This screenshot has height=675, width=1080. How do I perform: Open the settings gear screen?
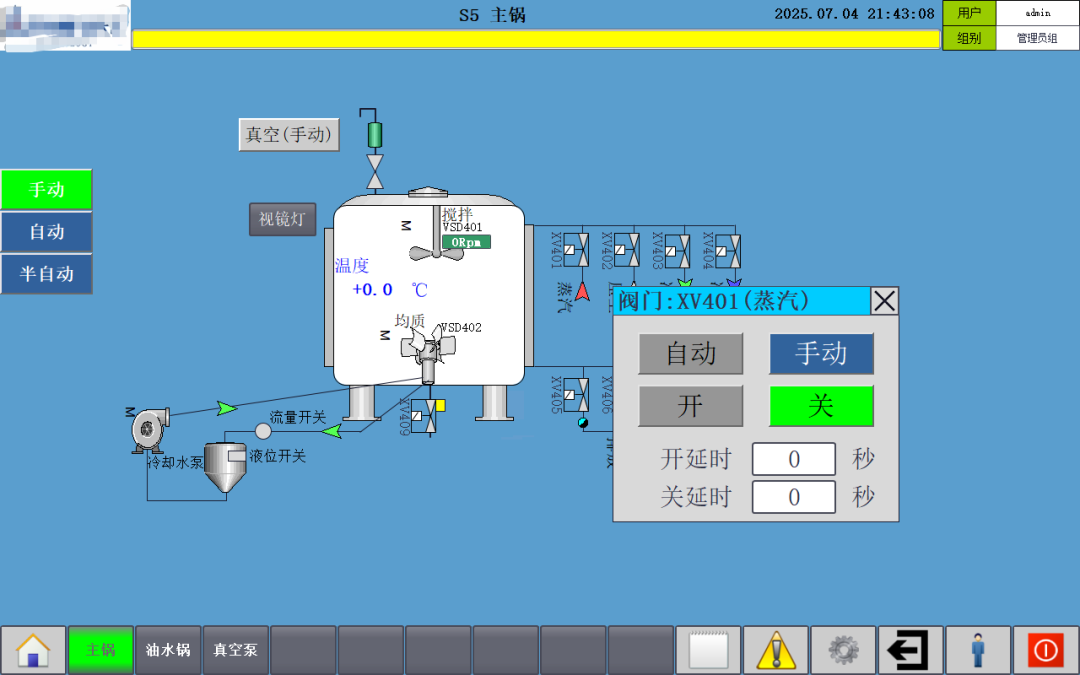844,649
